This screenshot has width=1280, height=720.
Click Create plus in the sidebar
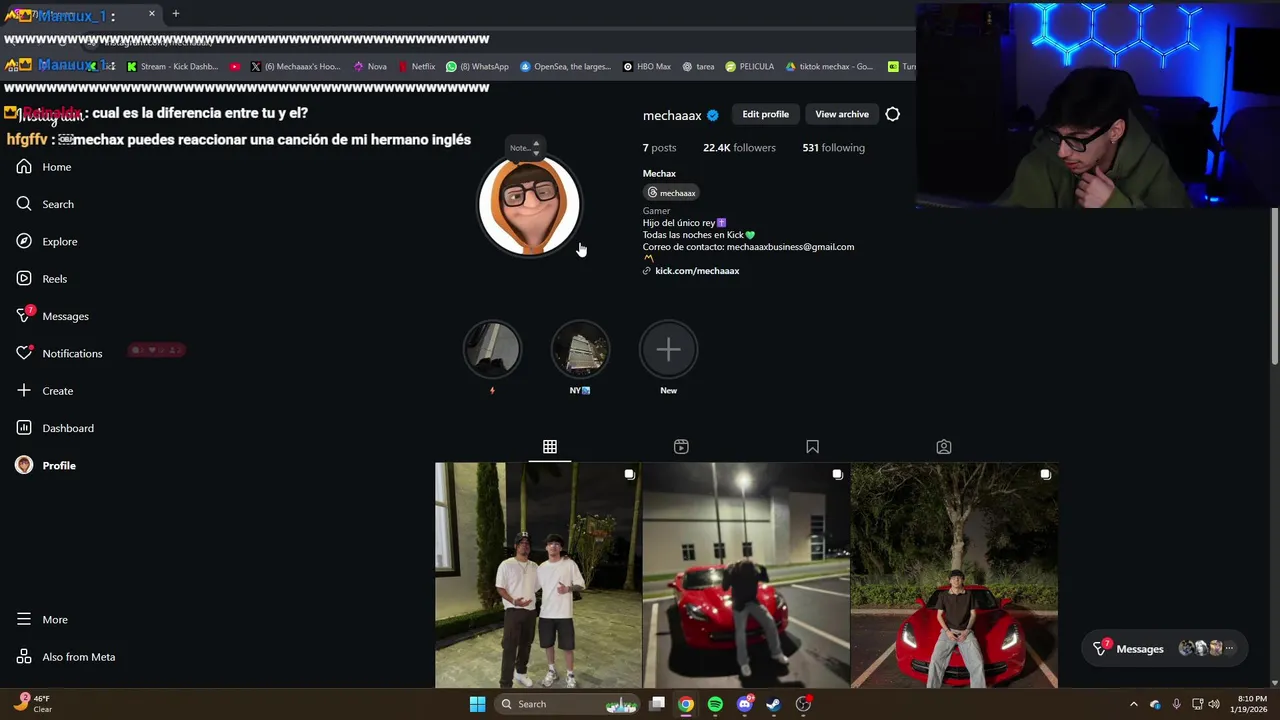pos(44,391)
